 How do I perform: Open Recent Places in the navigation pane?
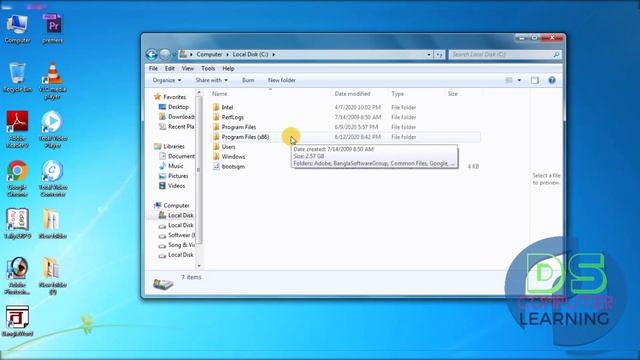tap(177, 127)
